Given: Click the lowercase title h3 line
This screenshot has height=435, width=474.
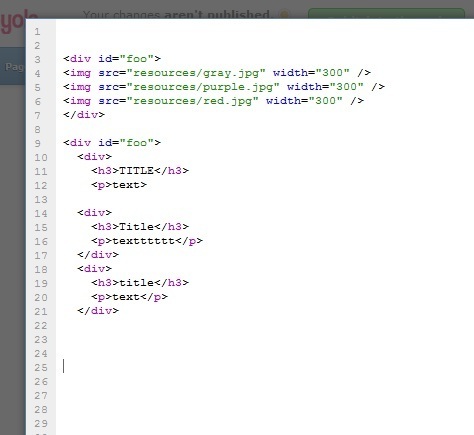Looking at the screenshot, I should click(140, 283).
